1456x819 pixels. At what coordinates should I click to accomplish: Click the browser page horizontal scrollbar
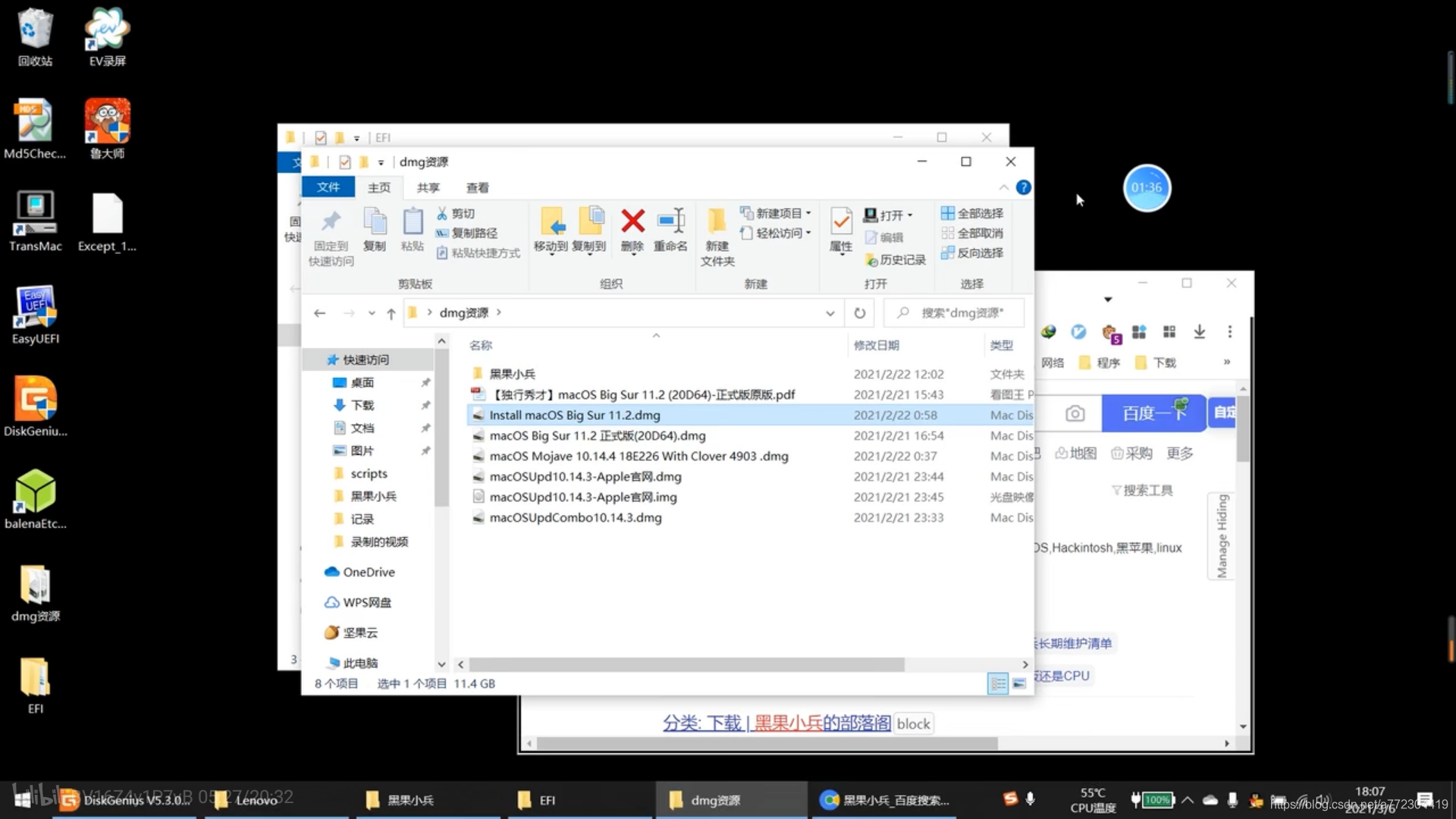pyautogui.click(x=767, y=744)
